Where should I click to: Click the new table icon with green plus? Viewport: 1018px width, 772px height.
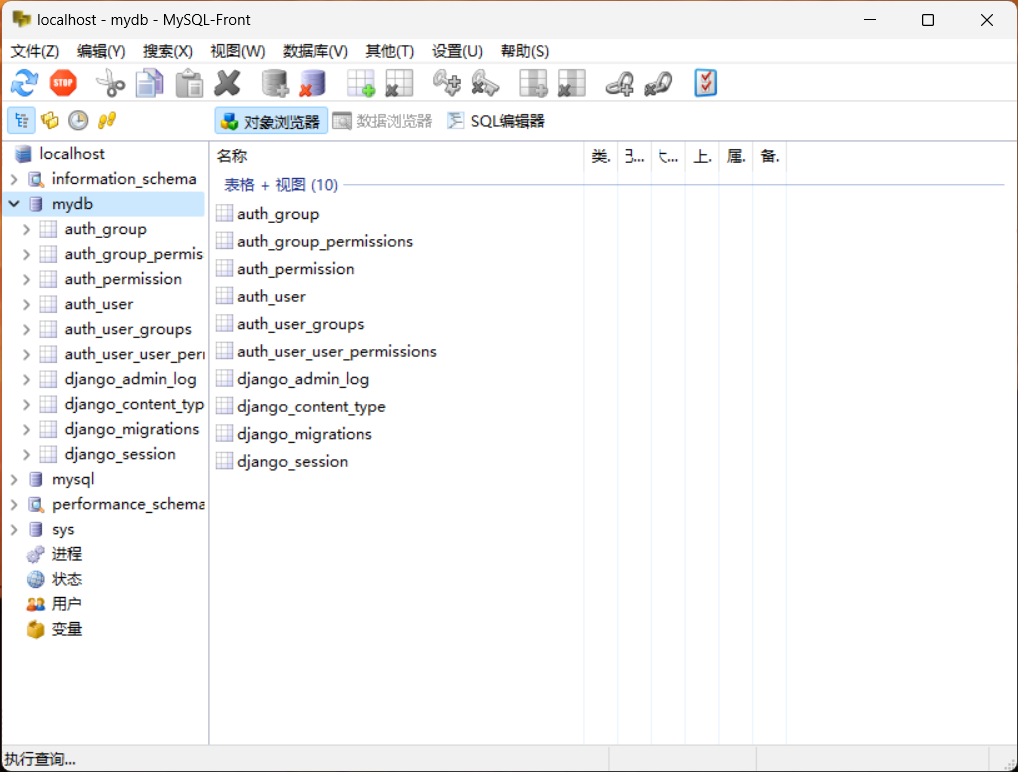pos(361,83)
